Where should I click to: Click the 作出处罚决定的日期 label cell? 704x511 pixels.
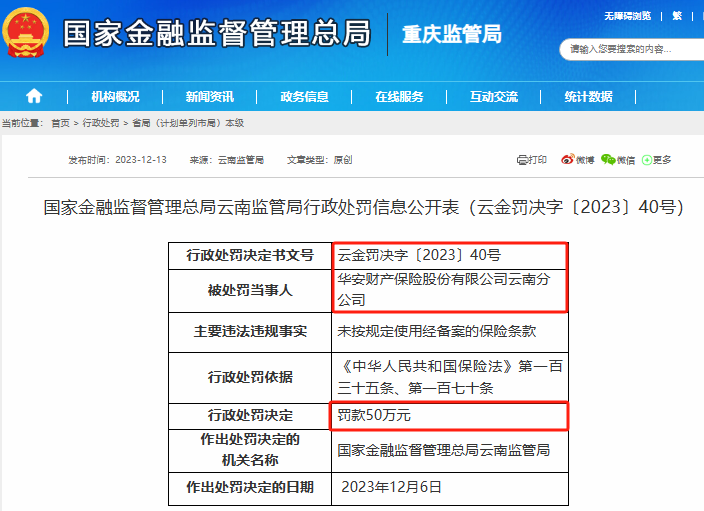(x=250, y=488)
